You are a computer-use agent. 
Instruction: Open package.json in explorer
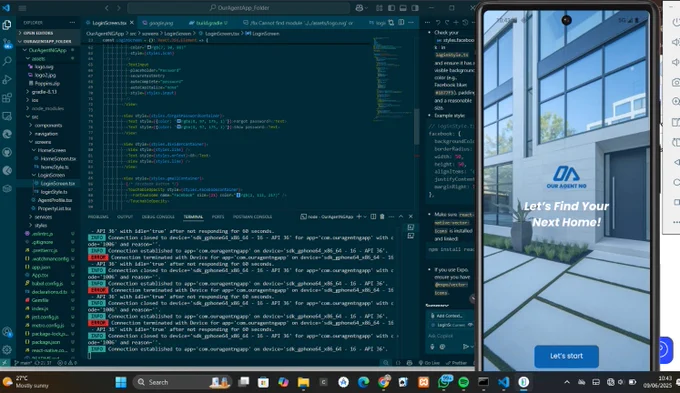point(45,342)
